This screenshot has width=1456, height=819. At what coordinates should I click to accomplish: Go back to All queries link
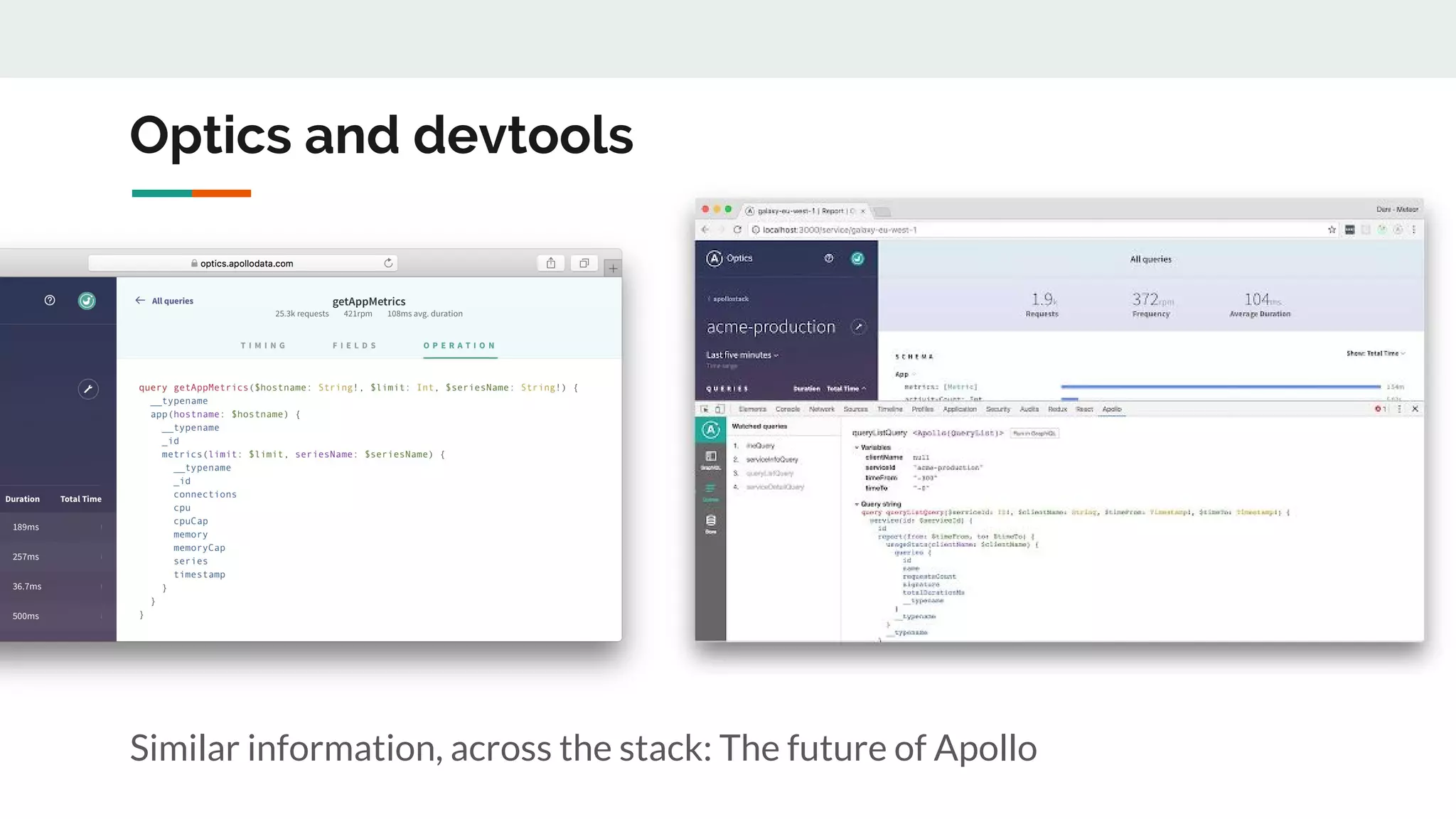coord(164,301)
